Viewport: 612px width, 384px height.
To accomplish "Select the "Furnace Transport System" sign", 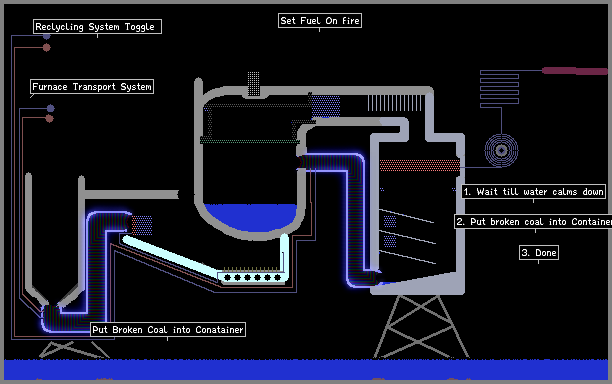I will tap(92, 87).
